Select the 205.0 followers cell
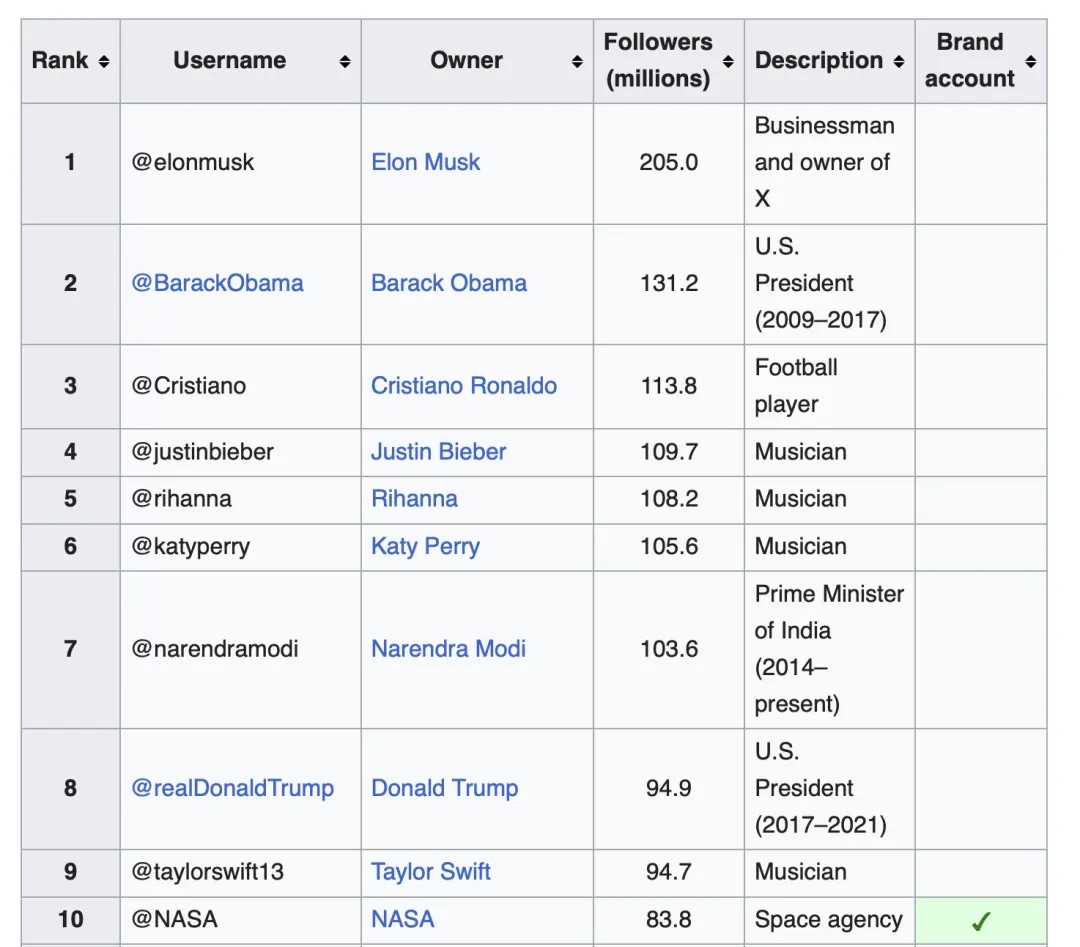 (668, 162)
